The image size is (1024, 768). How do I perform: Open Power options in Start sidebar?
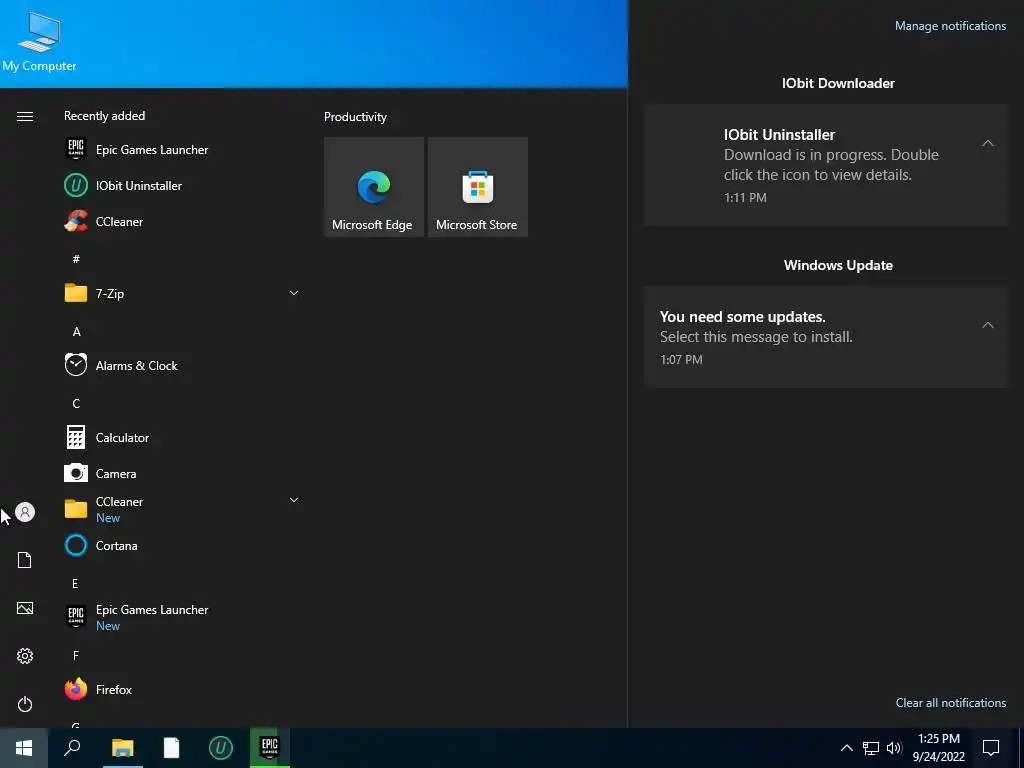coord(25,704)
